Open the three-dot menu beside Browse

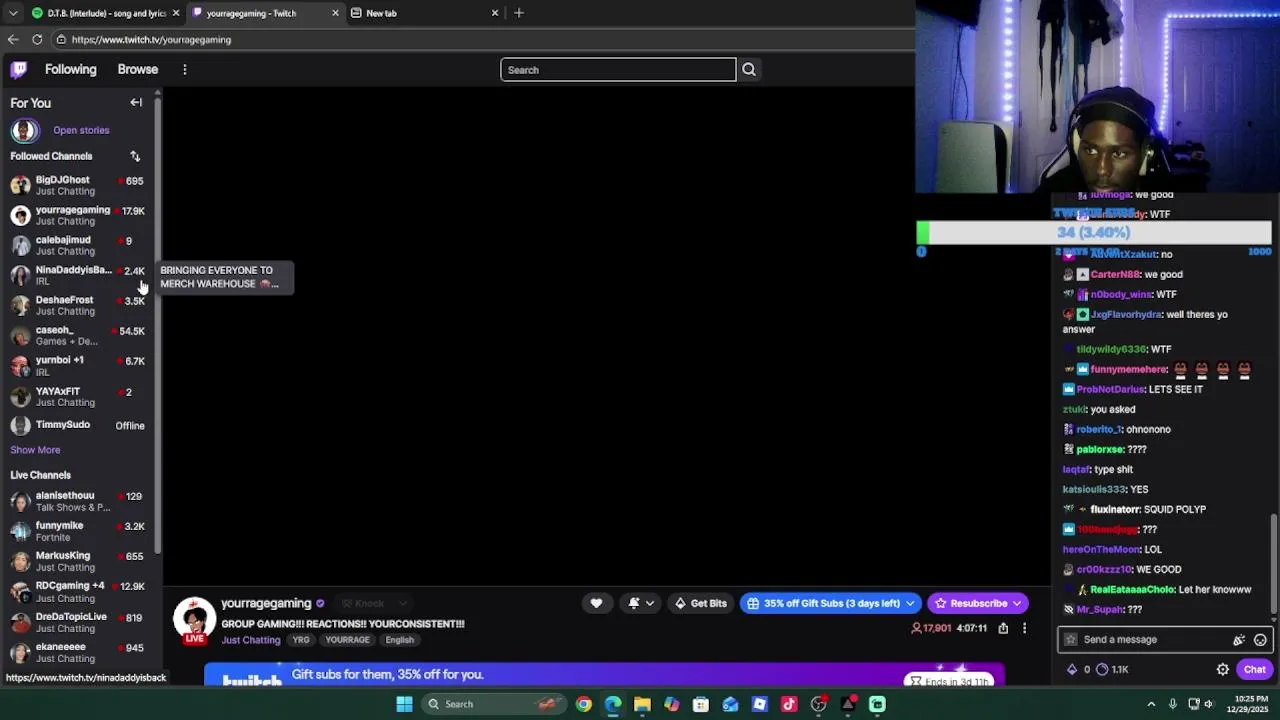click(184, 69)
